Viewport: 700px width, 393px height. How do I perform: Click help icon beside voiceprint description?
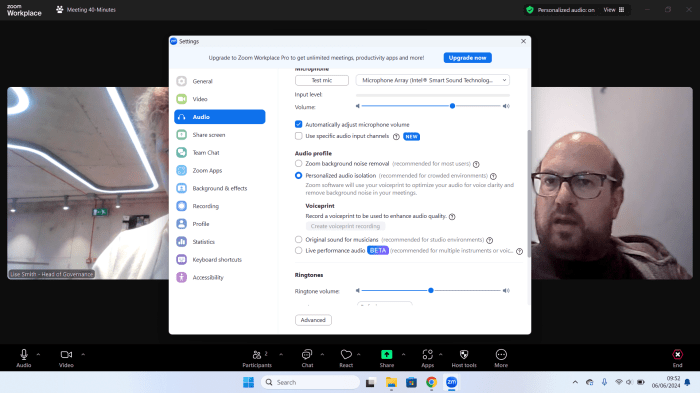pos(452,217)
